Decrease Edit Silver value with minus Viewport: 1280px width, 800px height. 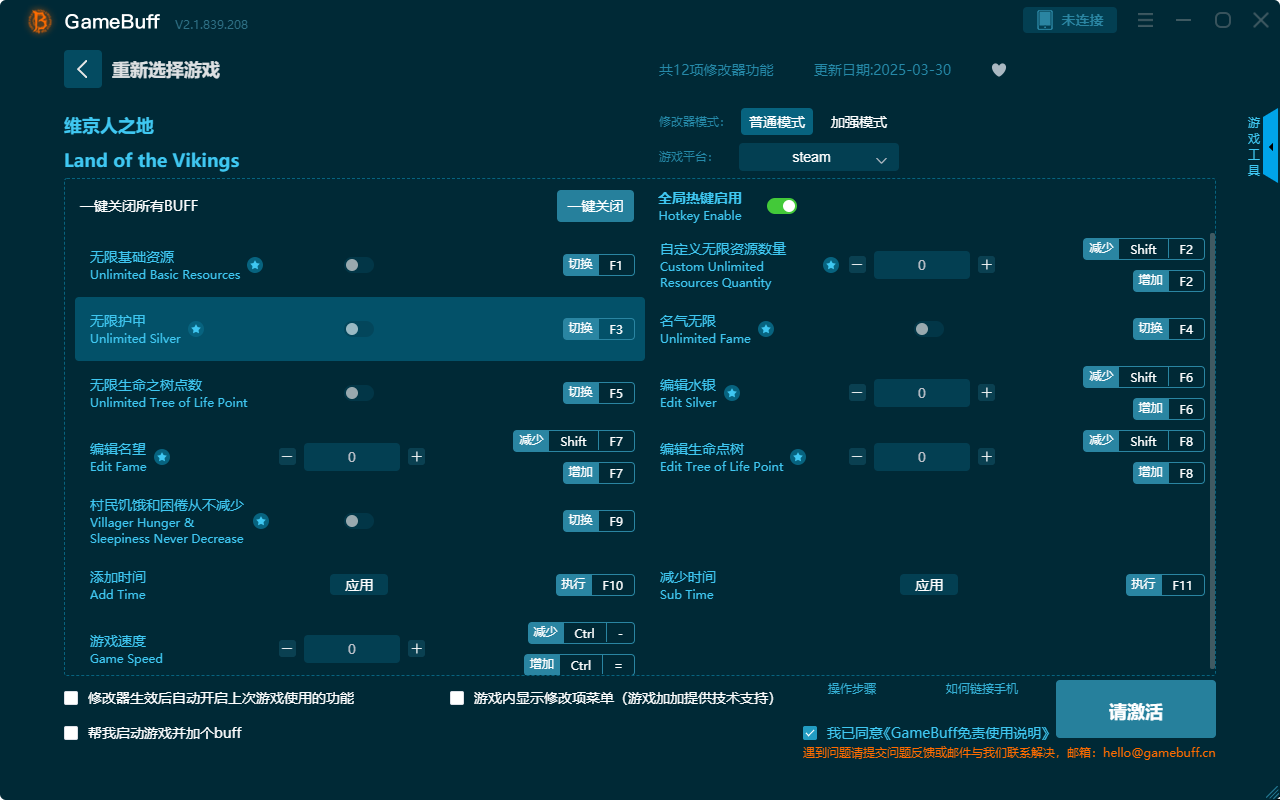click(858, 393)
